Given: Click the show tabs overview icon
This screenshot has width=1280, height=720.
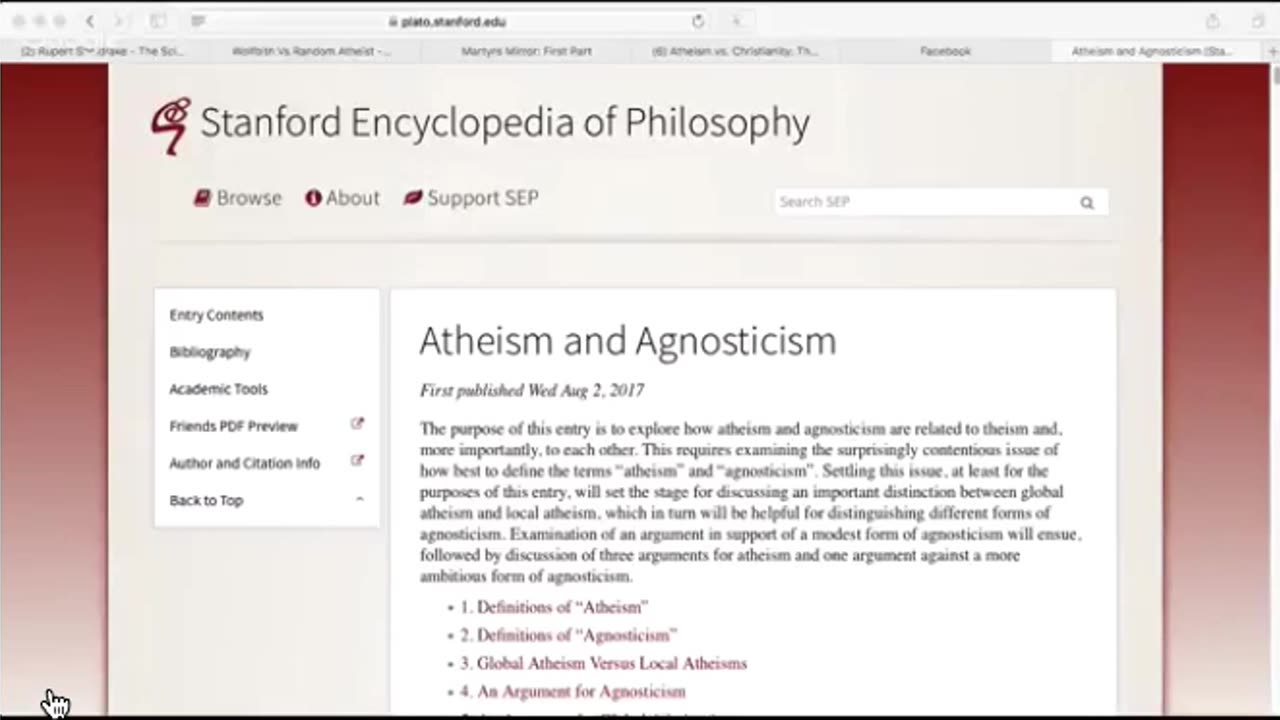Looking at the screenshot, I should [x=1258, y=21].
